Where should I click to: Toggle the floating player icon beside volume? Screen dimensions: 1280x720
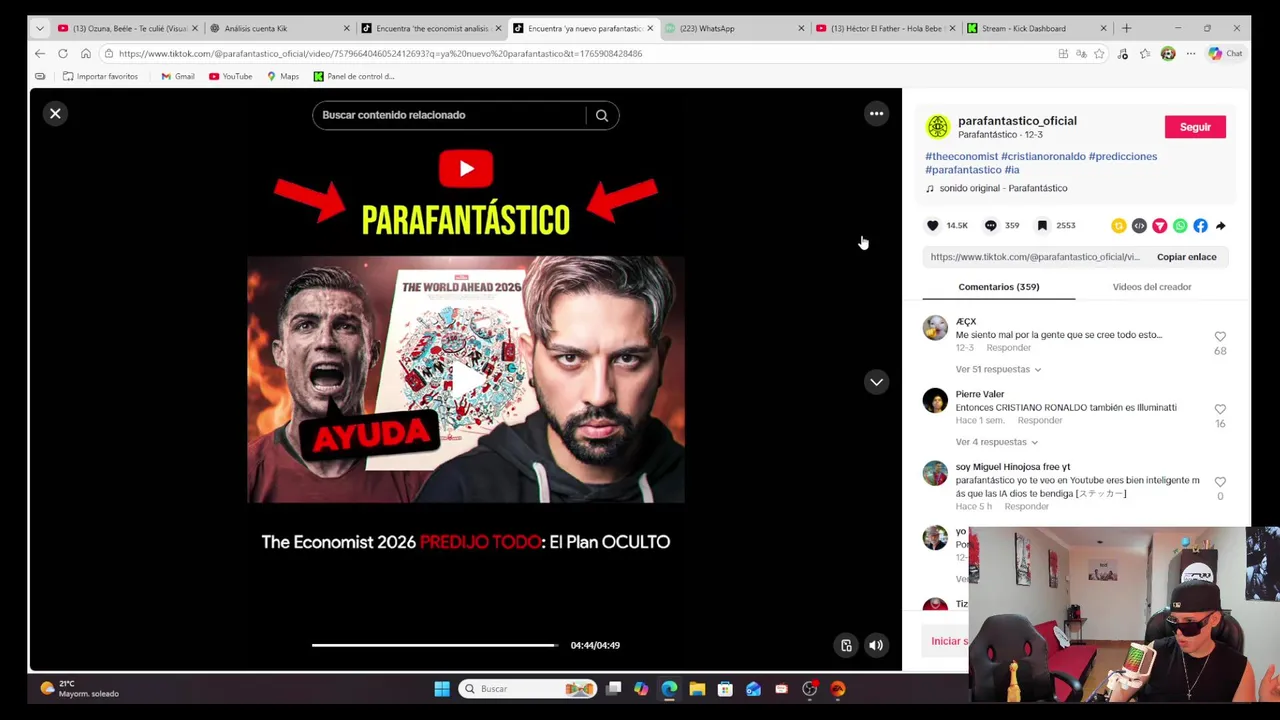(846, 646)
